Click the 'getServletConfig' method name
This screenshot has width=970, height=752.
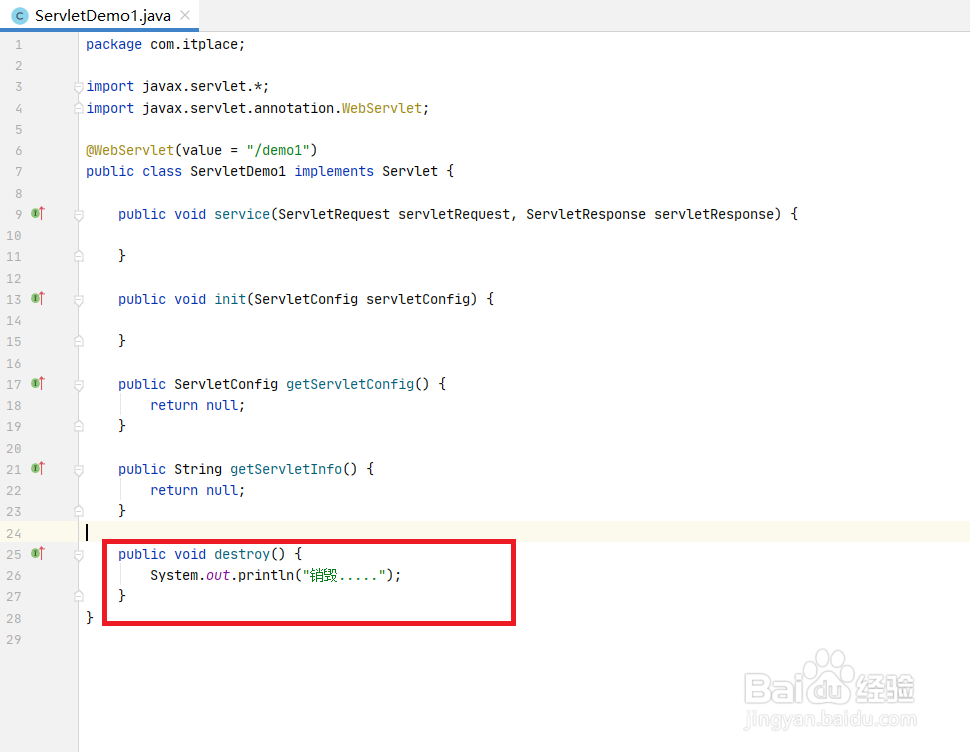[x=350, y=384]
